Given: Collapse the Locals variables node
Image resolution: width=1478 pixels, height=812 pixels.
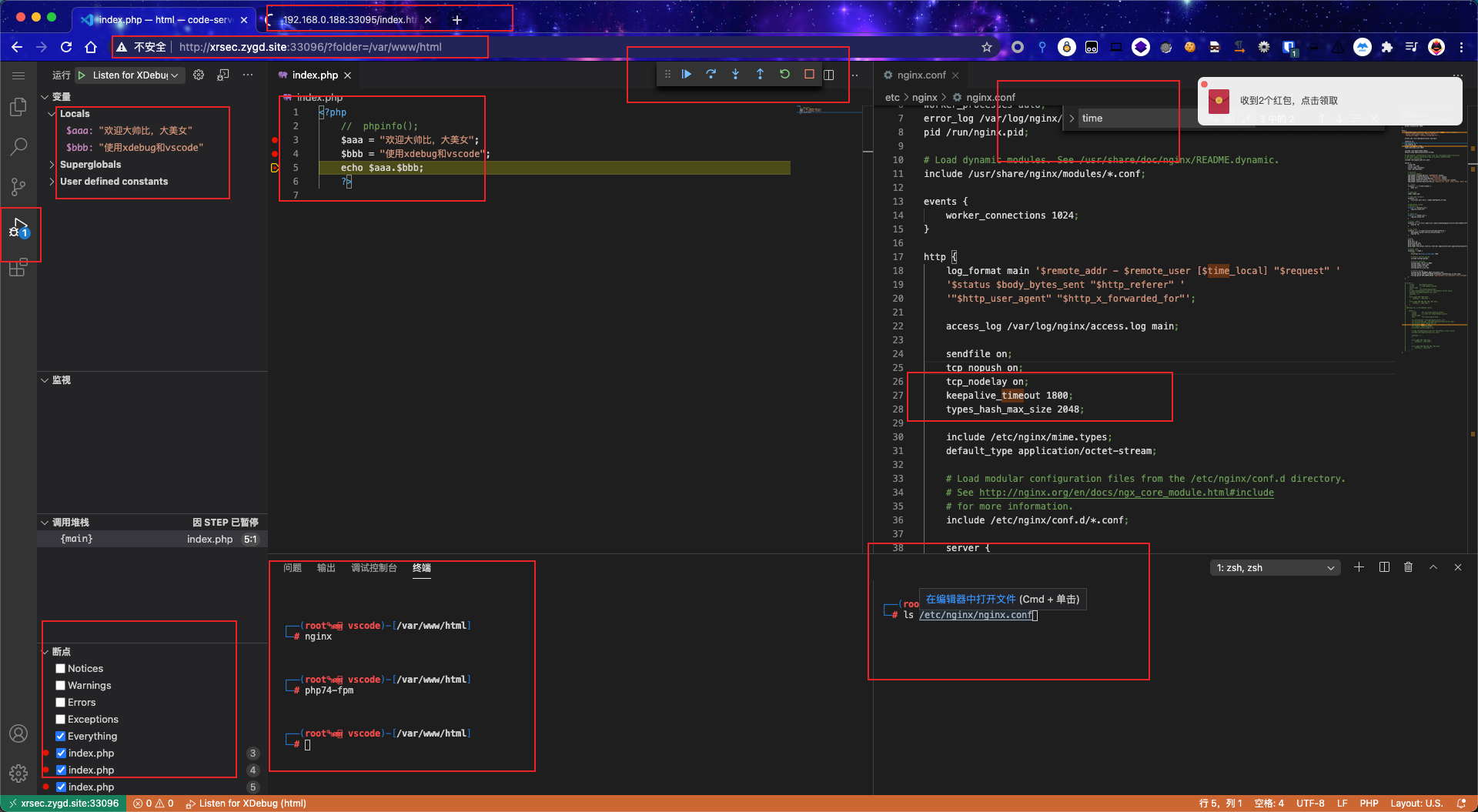Looking at the screenshot, I should point(52,114).
